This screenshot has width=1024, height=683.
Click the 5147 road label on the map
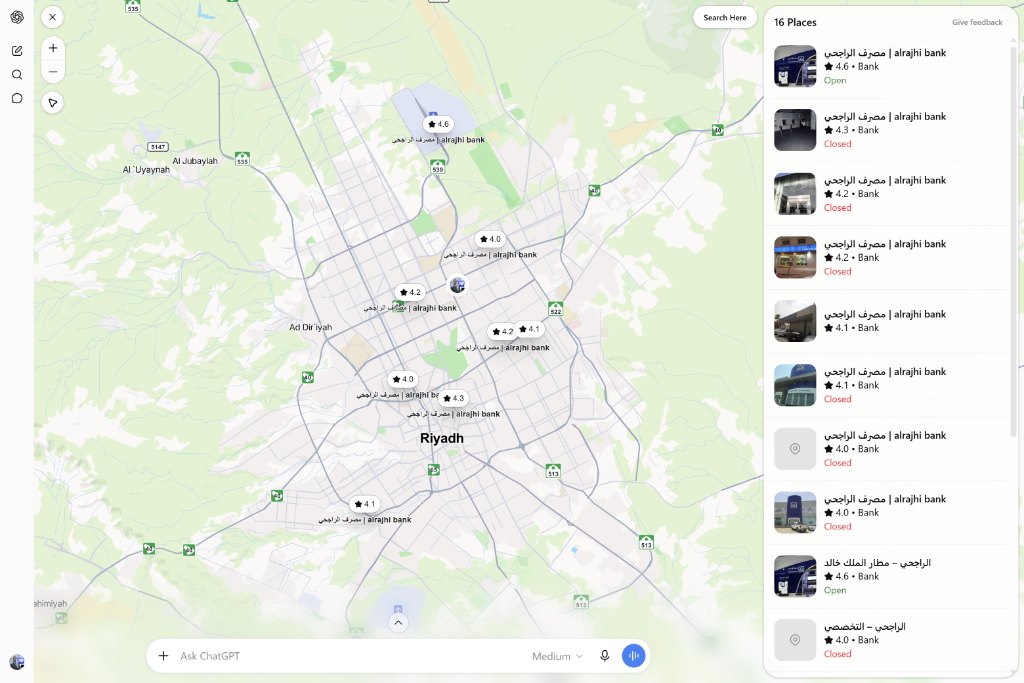pyautogui.click(x=158, y=147)
